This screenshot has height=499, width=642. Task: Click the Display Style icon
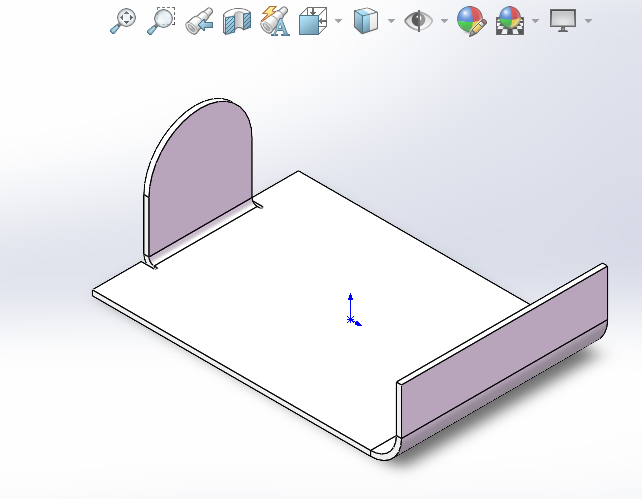click(366, 20)
